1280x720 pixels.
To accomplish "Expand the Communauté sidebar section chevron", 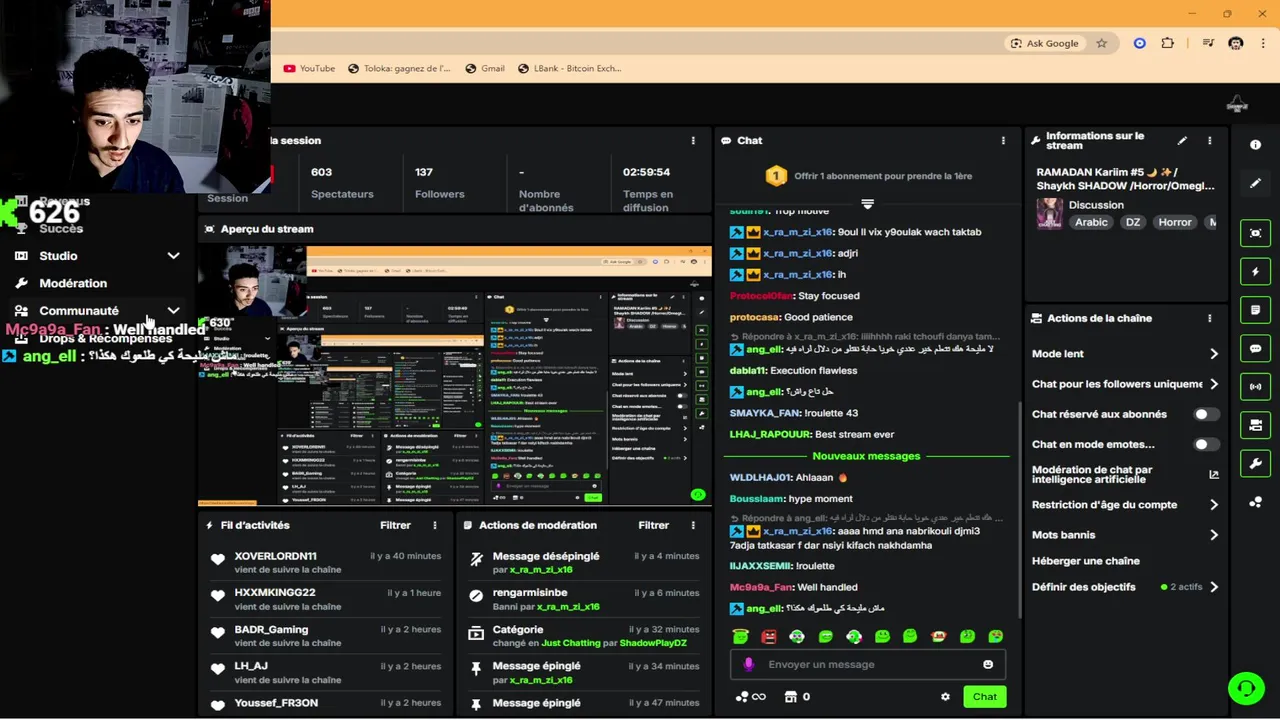I will (x=173, y=311).
